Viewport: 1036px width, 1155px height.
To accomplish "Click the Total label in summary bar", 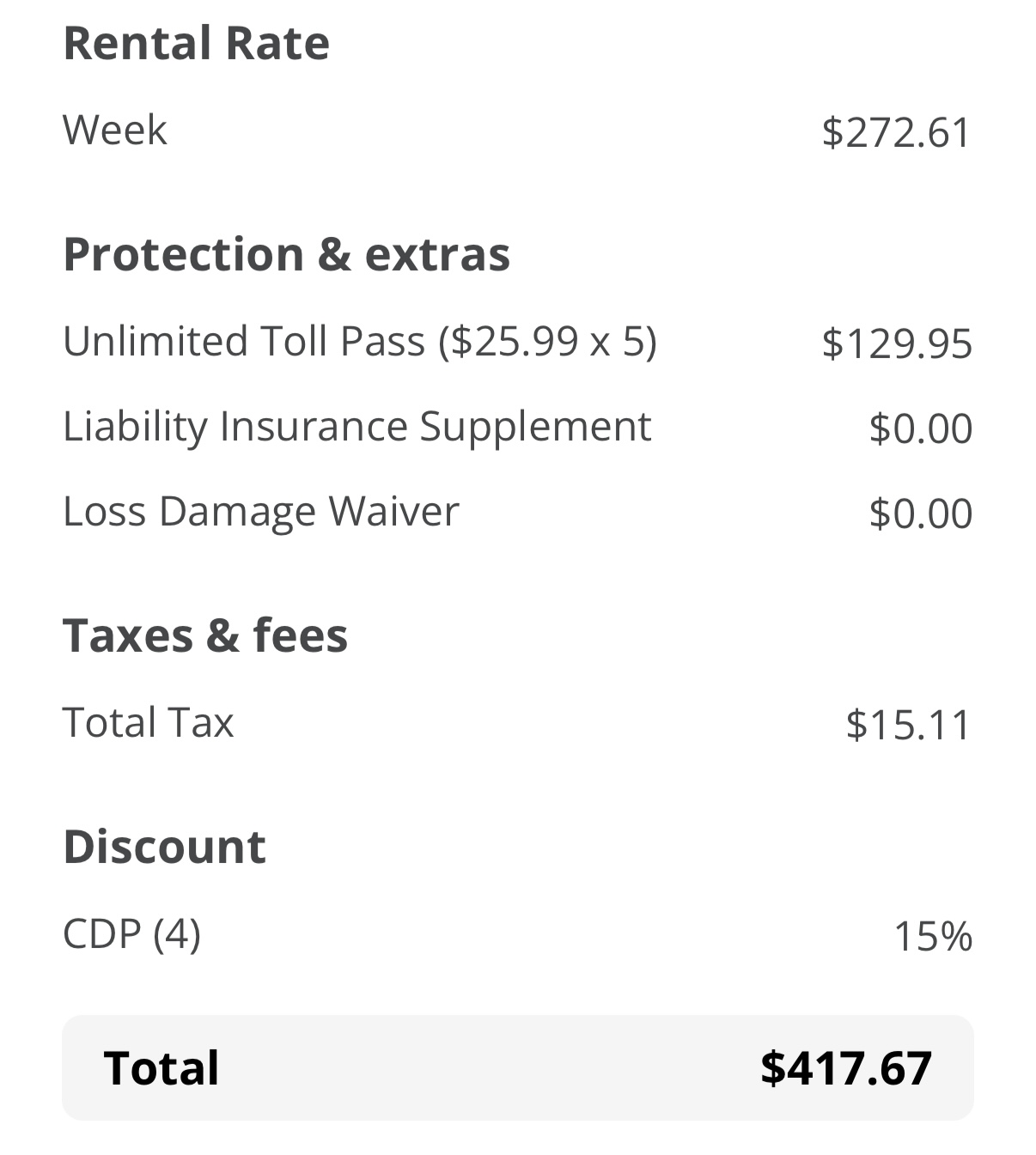I will [x=161, y=1068].
